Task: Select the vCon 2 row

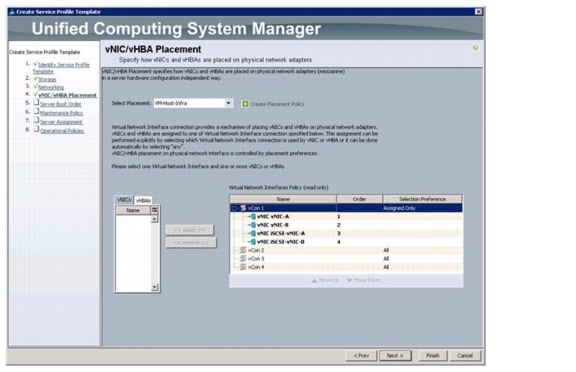Action: tap(346, 250)
